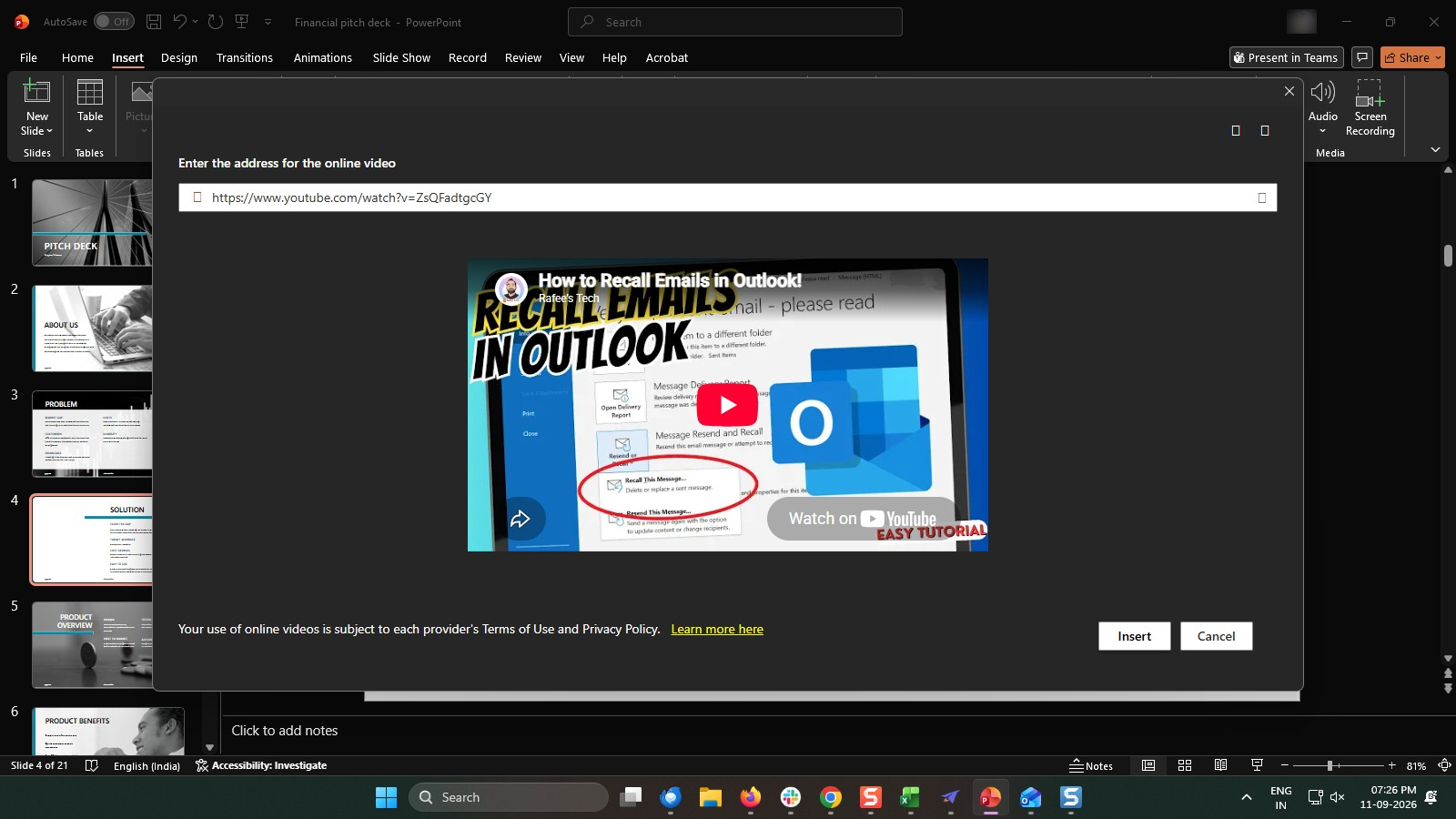Adjust the zoom slider handle
Image resolution: width=1456 pixels, height=819 pixels.
tap(1330, 766)
